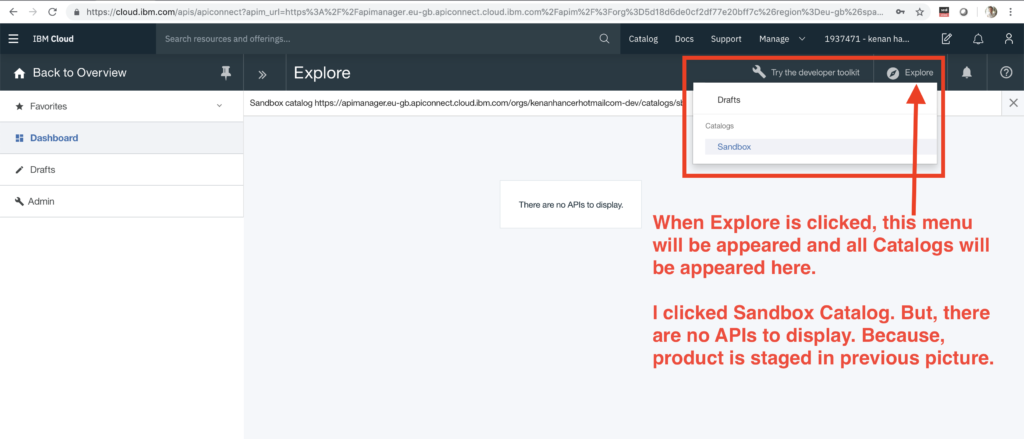This screenshot has height=439, width=1024.
Task: Click the browser address bar URL
Action: coord(487,12)
